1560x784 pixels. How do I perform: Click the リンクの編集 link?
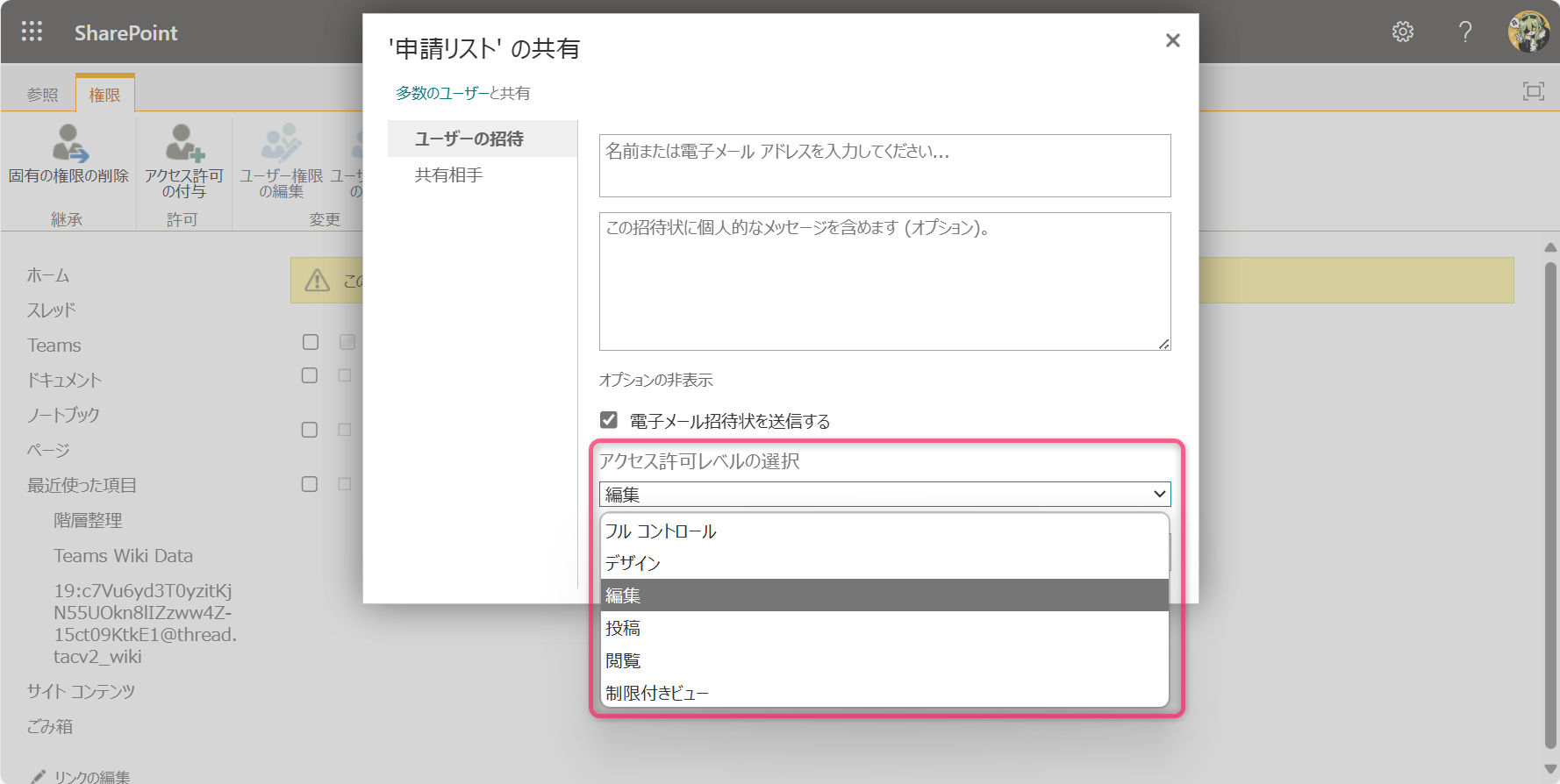pyautogui.click(x=92, y=776)
